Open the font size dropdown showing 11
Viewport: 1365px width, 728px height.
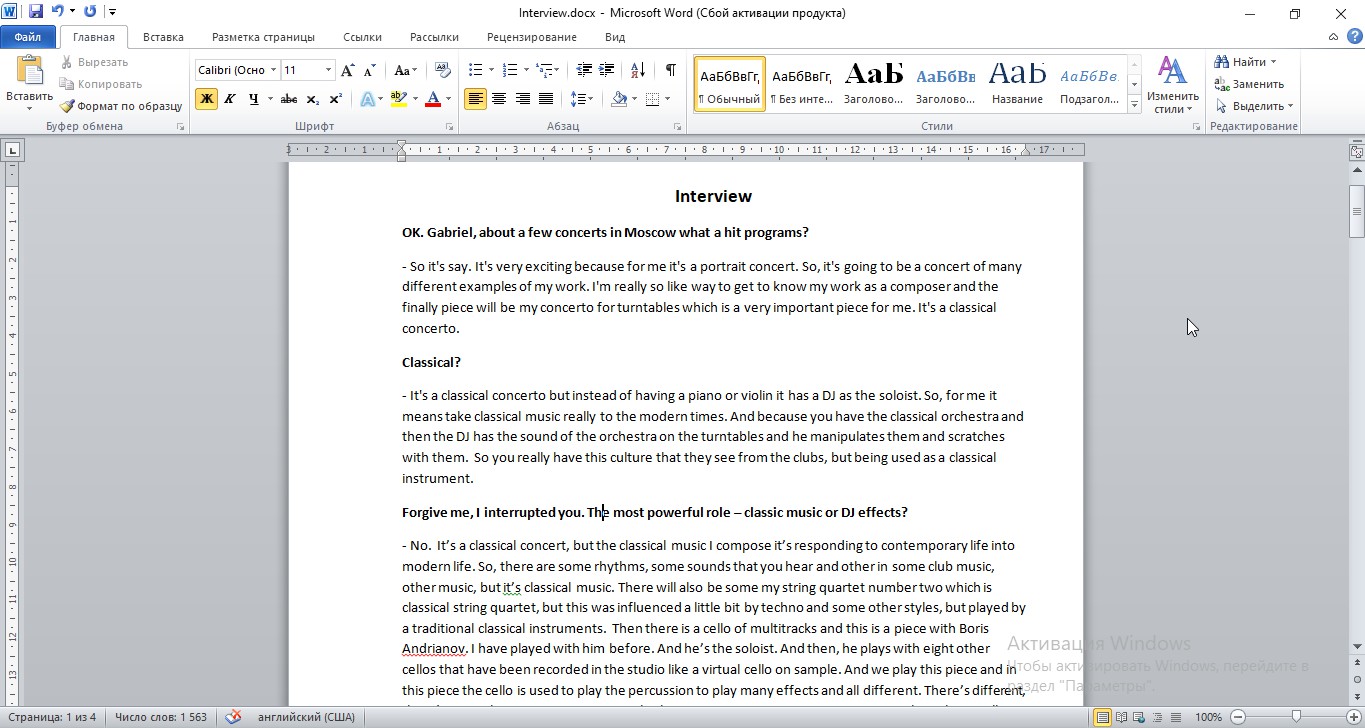pyautogui.click(x=328, y=70)
